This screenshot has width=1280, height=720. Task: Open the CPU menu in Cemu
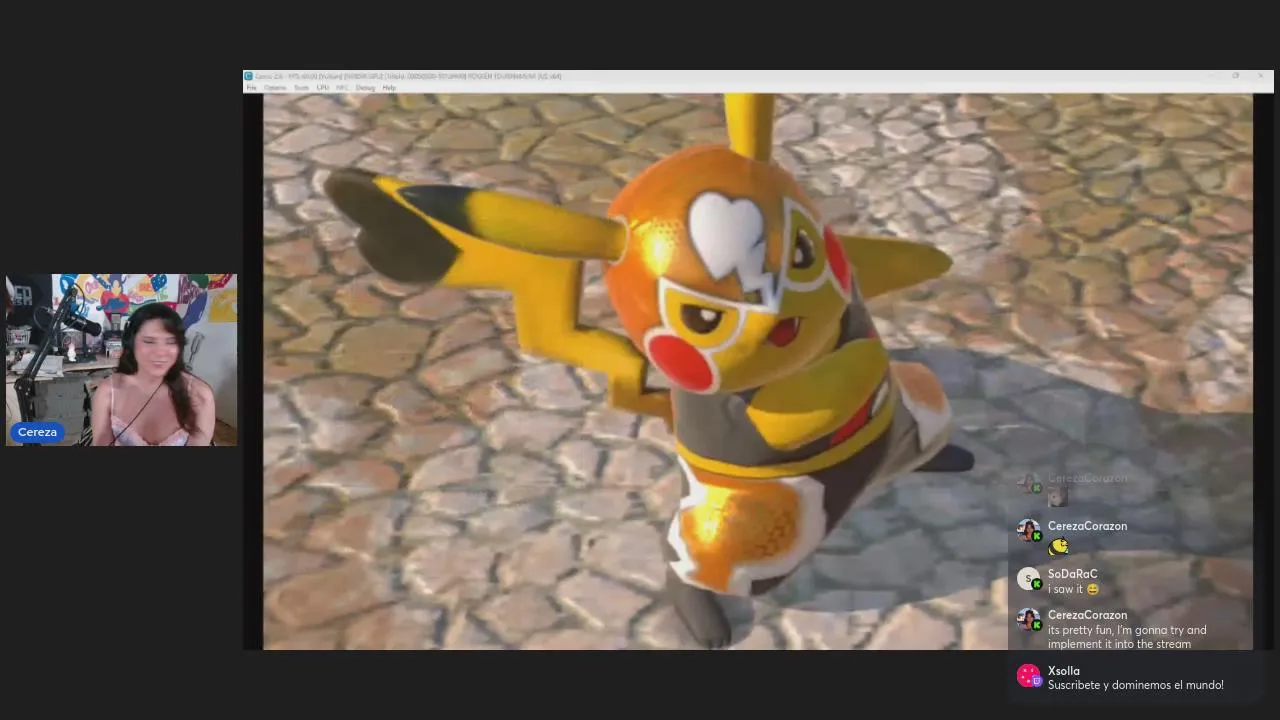click(x=323, y=88)
